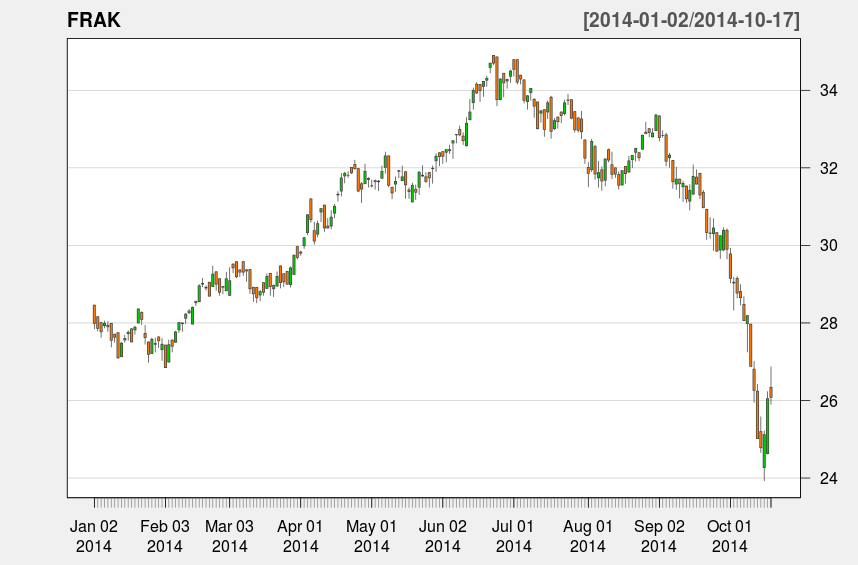858x565 pixels.
Task: Click the 30 price axis label
Action: tap(828, 246)
